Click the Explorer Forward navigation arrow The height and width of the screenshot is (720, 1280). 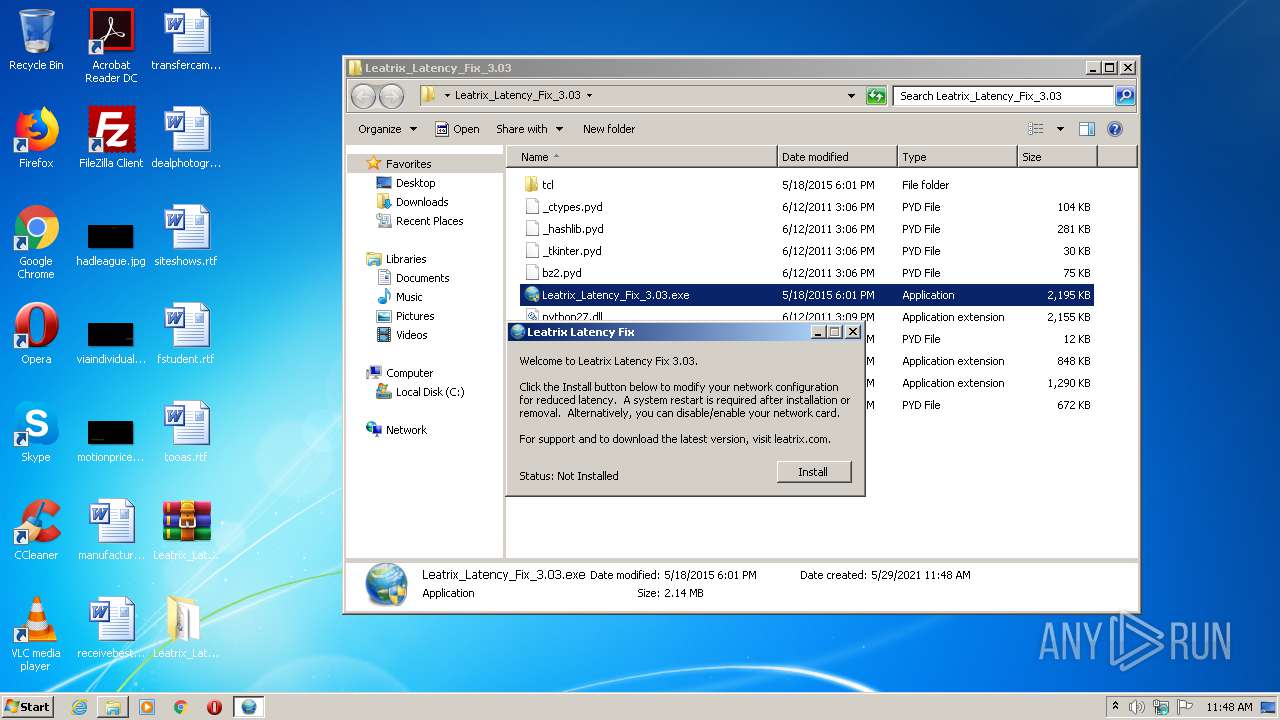[391, 96]
